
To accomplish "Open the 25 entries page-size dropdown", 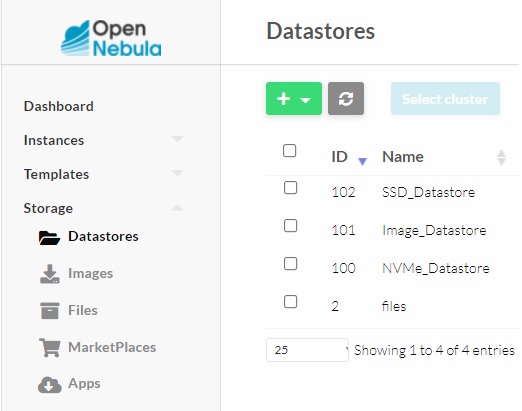I will (307, 350).
